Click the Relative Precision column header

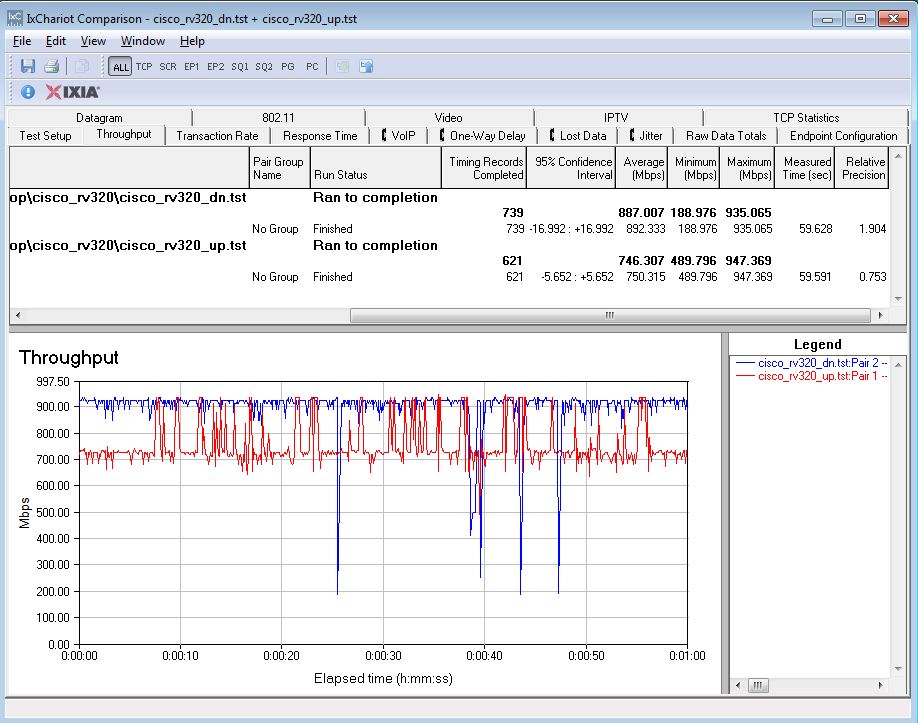(862, 168)
